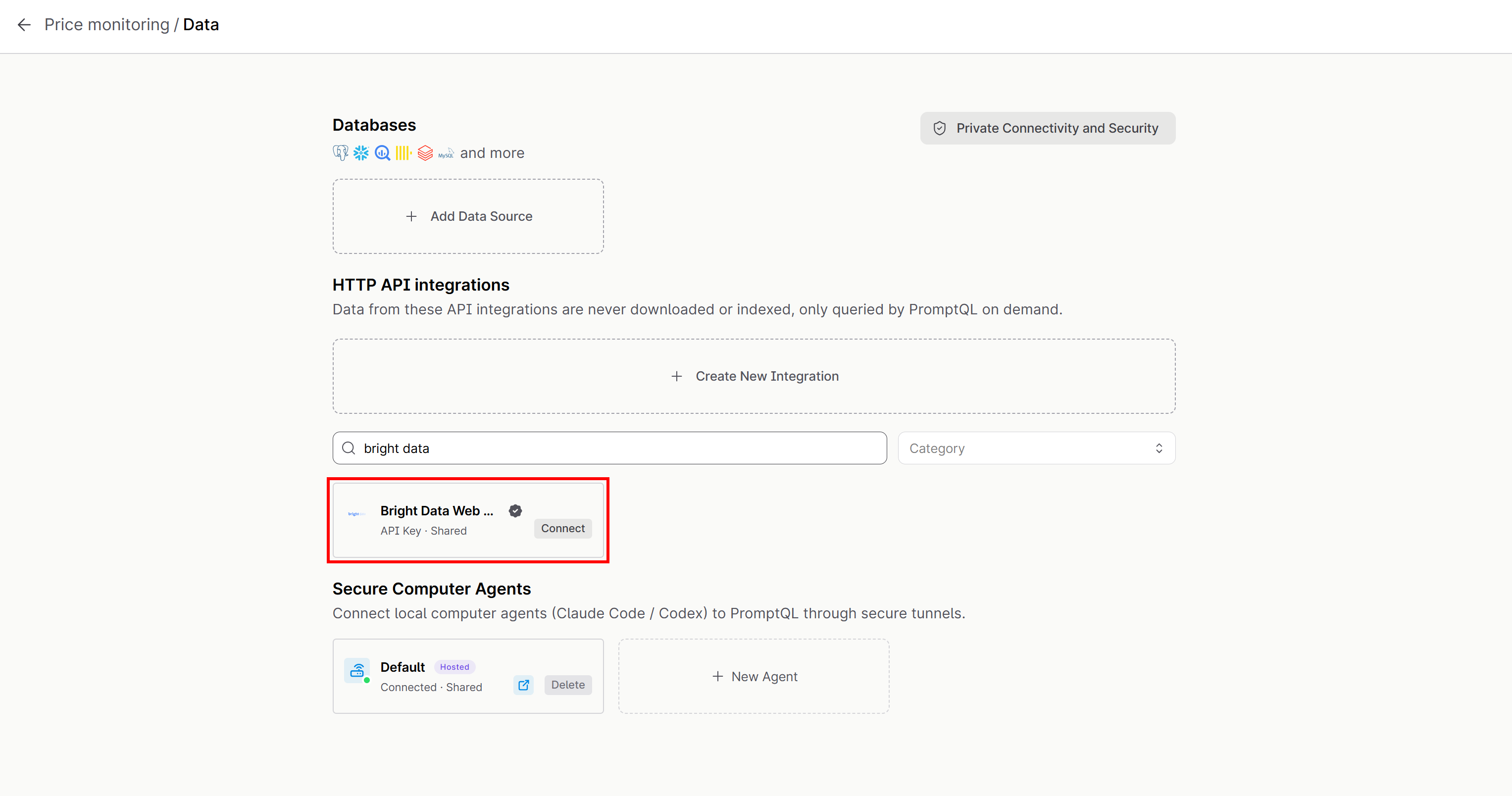The height and width of the screenshot is (796, 1512).
Task: Click the Bright Data verified badge icon
Action: pyautogui.click(x=515, y=511)
